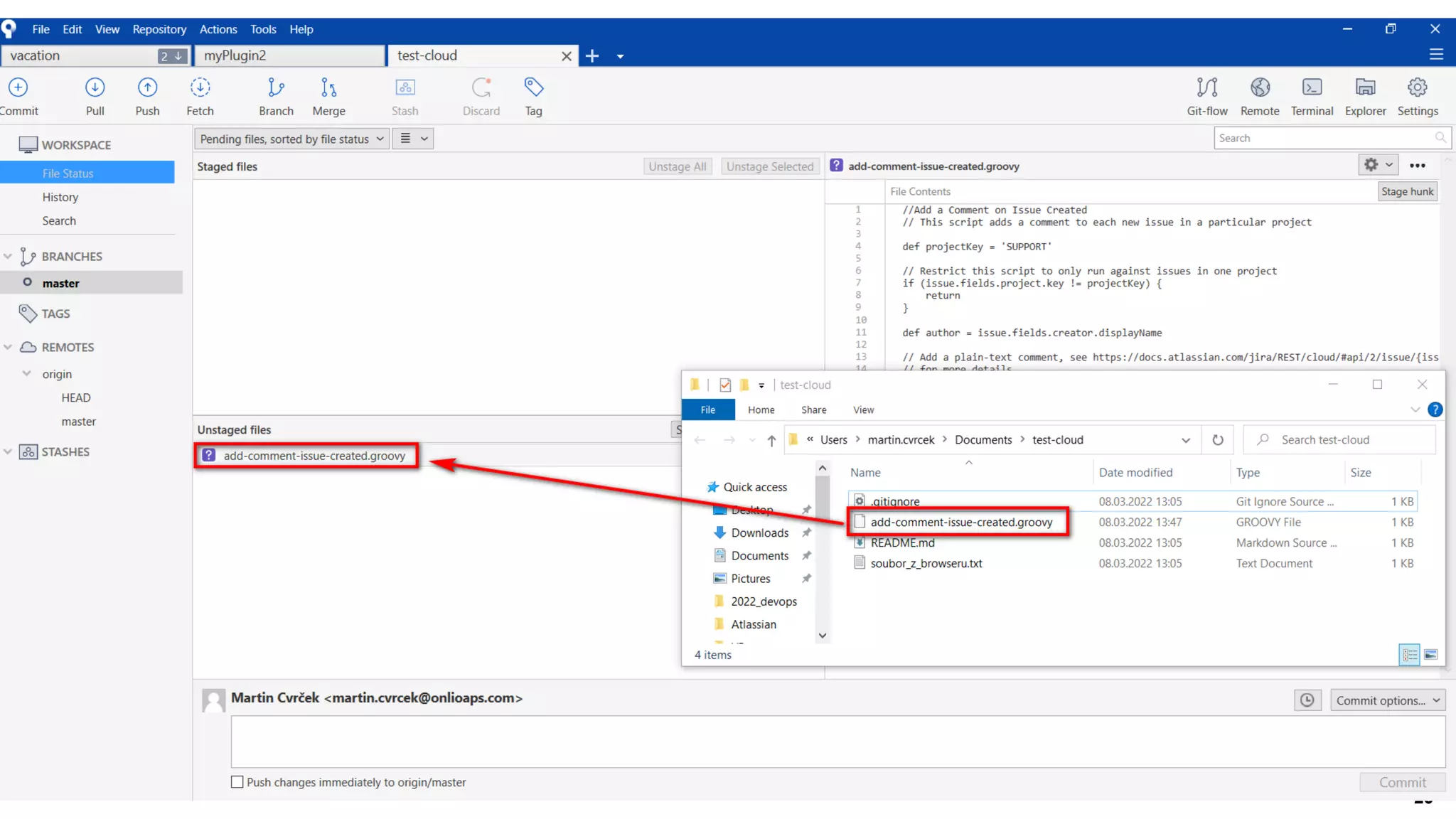Open the Terminal icon
The image size is (1456, 819).
pyautogui.click(x=1312, y=88)
